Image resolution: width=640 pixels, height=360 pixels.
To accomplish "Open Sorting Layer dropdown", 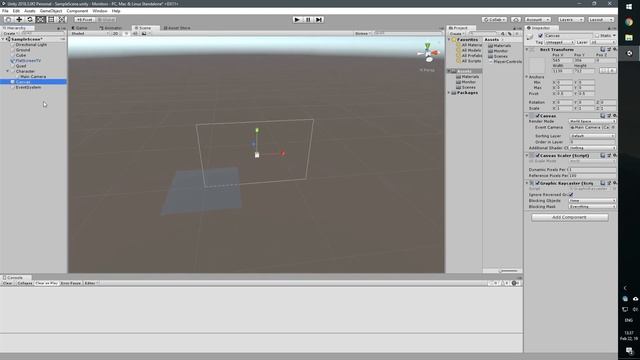I will (x=592, y=136).
